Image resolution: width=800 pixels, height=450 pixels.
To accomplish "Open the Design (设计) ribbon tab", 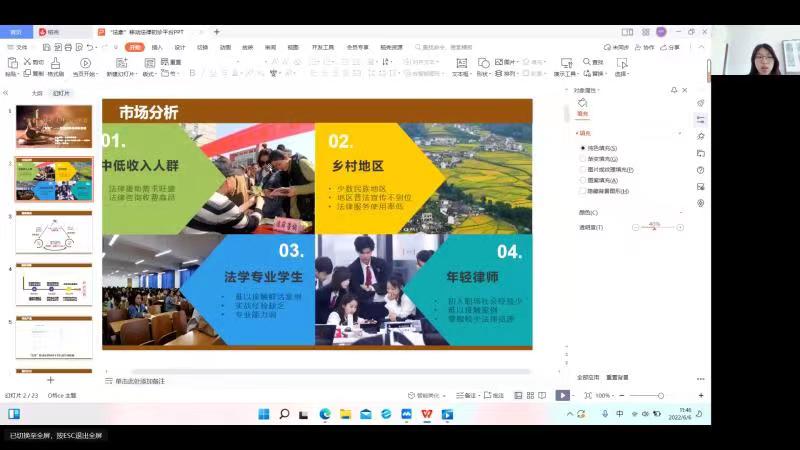I will [180, 47].
